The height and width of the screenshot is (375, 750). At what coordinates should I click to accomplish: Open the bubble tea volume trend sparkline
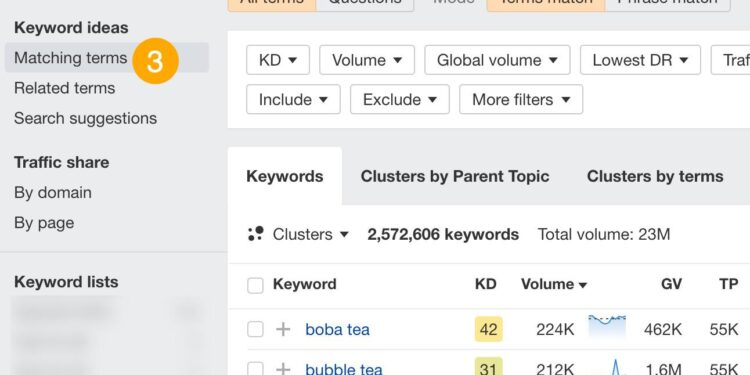607,367
